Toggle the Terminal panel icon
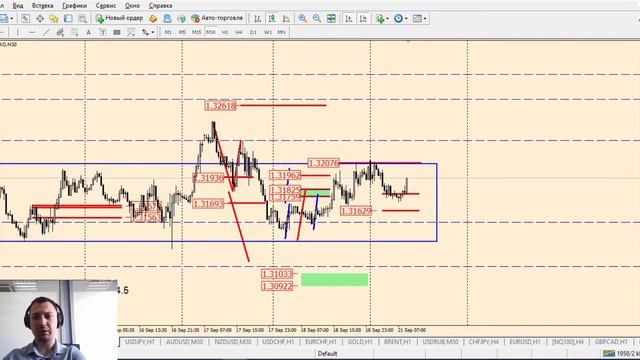Image resolution: width=640 pixels, height=360 pixels. tap(68, 18)
